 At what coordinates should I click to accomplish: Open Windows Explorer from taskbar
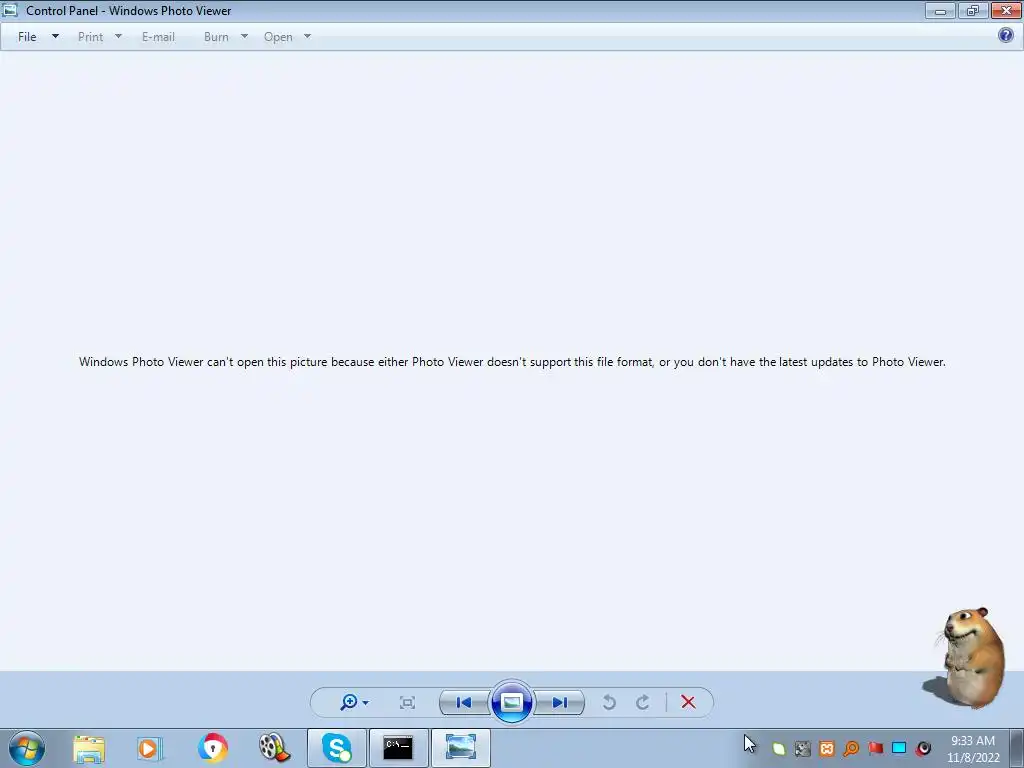coord(89,748)
